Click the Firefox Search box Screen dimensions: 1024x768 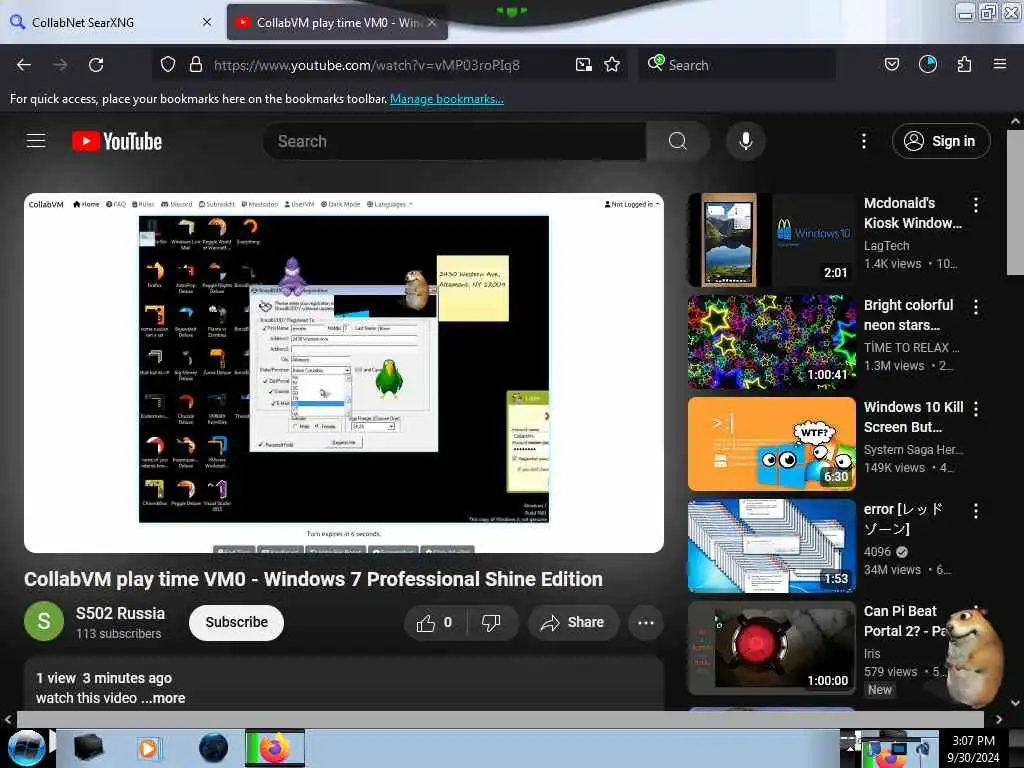737,65
